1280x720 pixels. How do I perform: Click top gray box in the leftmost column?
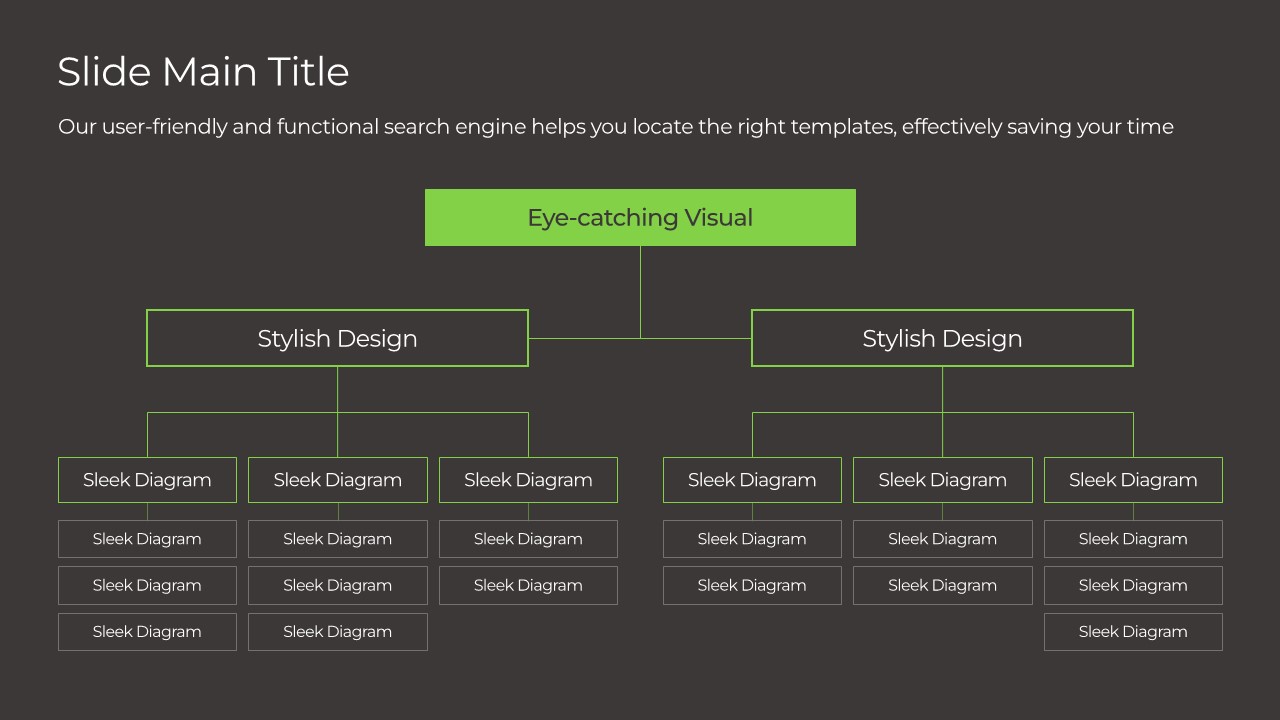pos(147,539)
